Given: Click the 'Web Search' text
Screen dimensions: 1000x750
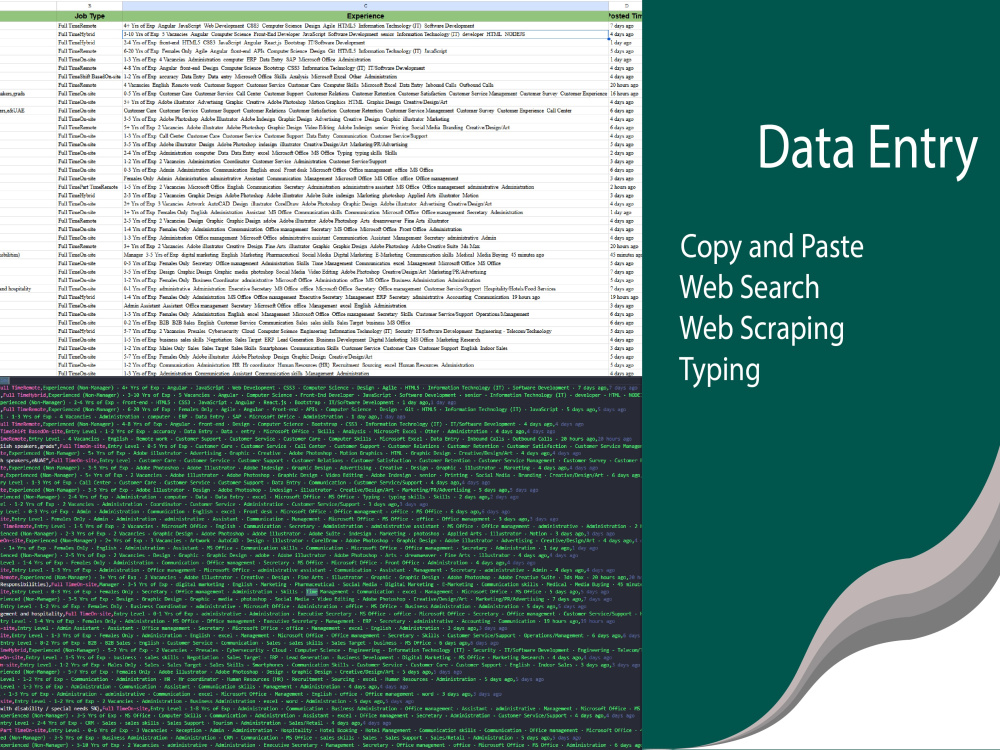Looking at the screenshot, I should point(749,287).
